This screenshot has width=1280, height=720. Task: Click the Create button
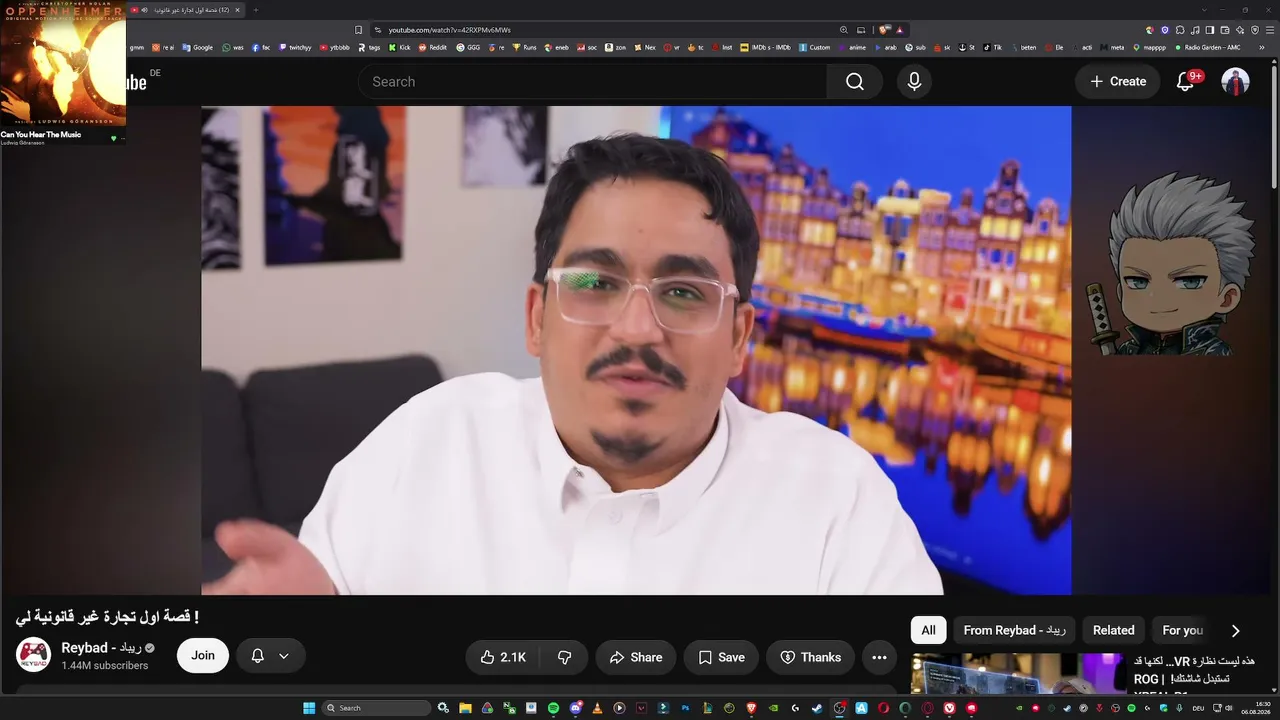click(x=1117, y=82)
